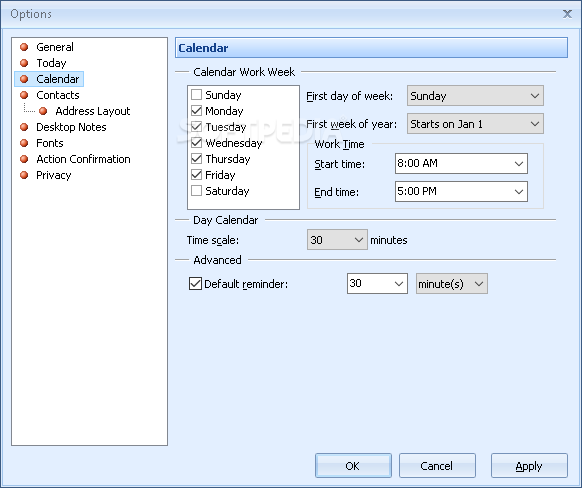Uncheck Tuesday in the work week
582x488 pixels.
point(196,127)
